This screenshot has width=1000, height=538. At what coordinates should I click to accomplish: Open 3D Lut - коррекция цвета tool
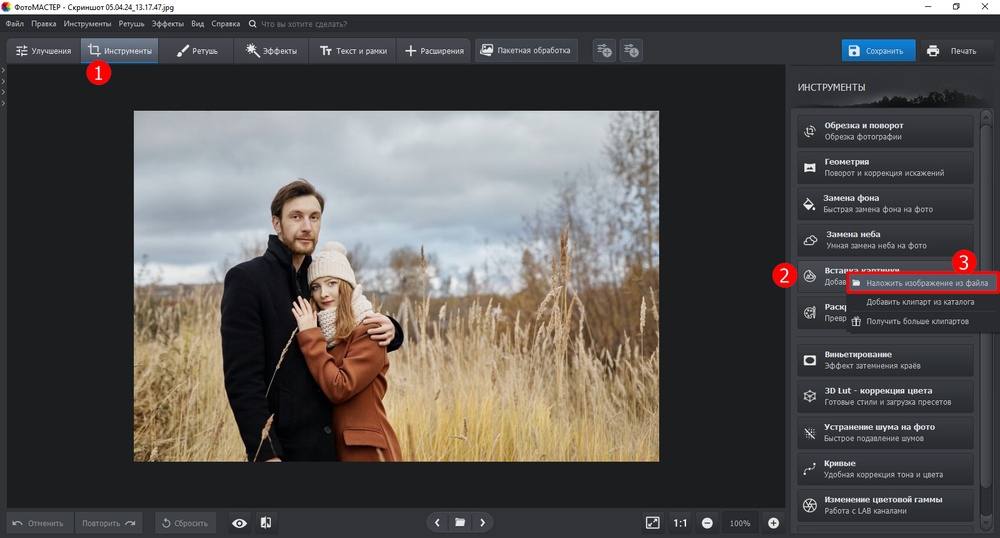[x=885, y=396]
